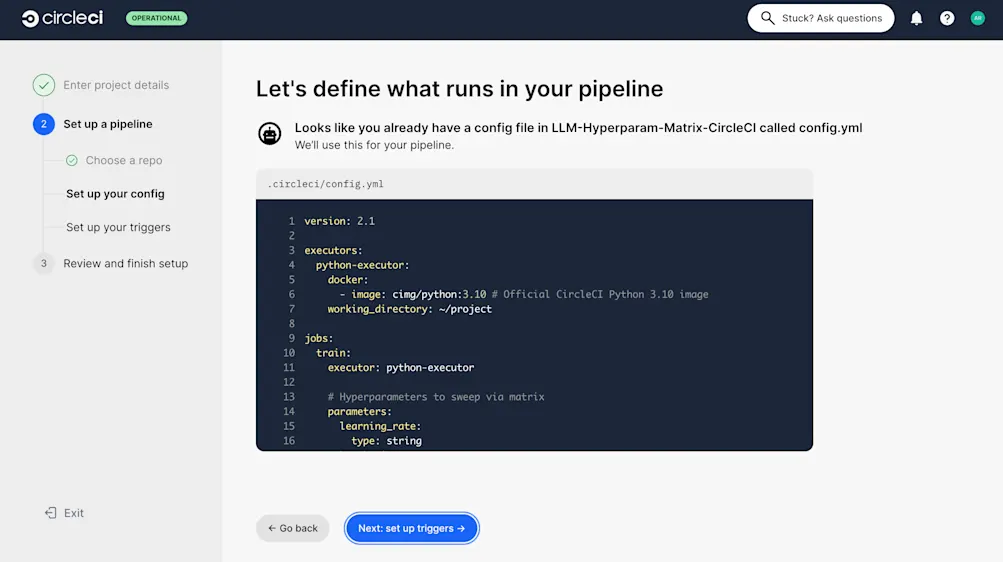1003x562 pixels.
Task: Go to Choose a repo substep
Action: pos(123,160)
